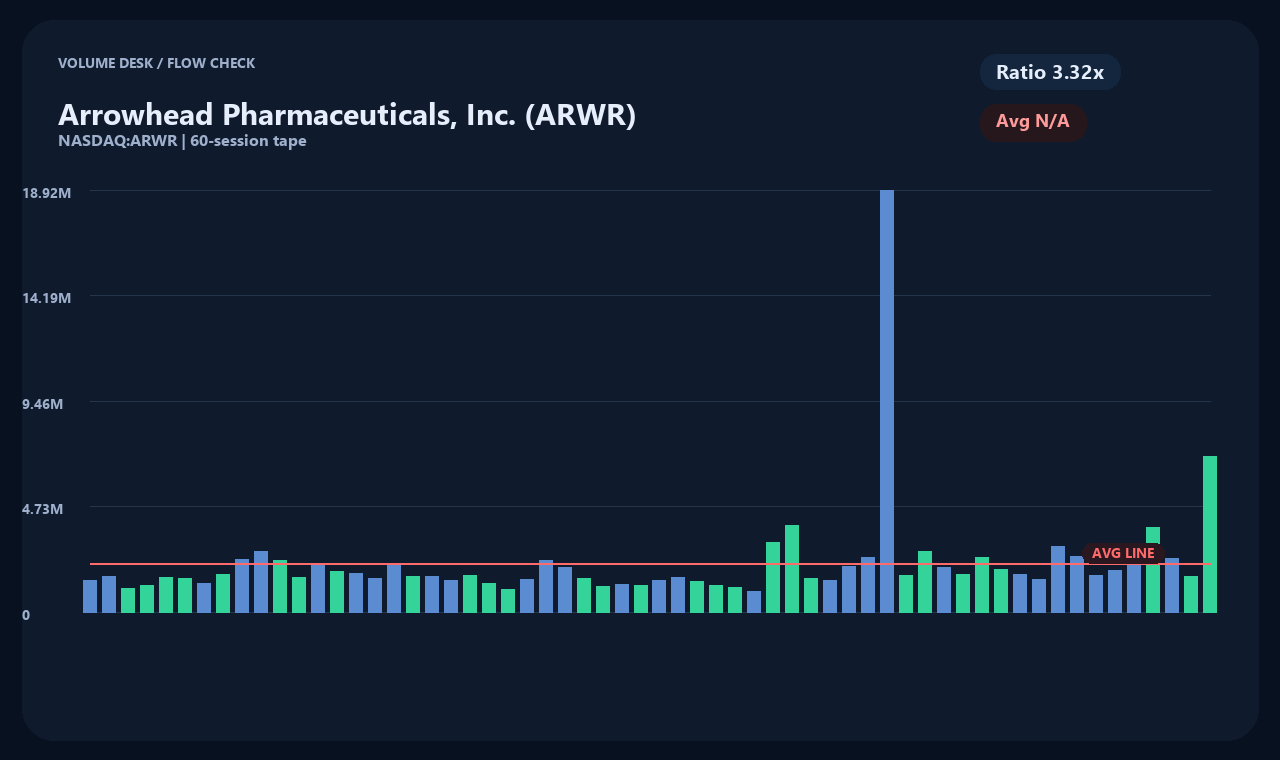Click the Arrowhead Pharmaceuticals, Inc. (ARWR) title
Viewport: 1280px width, 760px height.
coord(347,115)
